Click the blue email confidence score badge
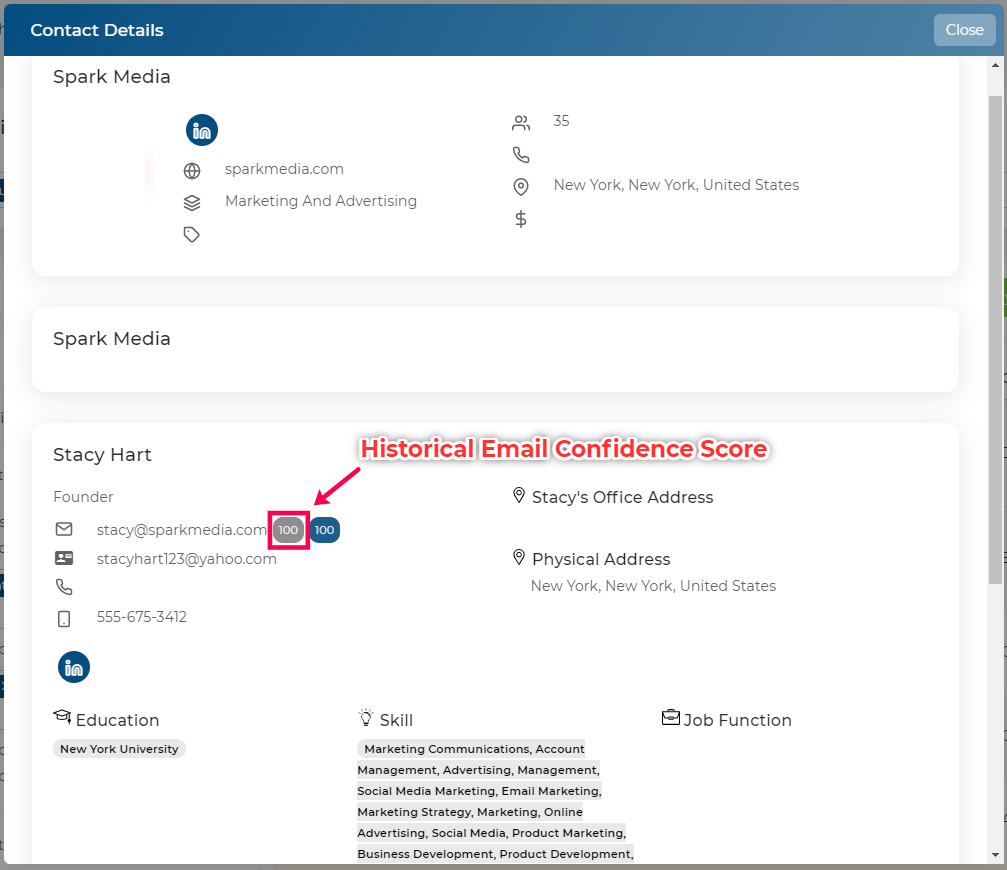The height and width of the screenshot is (870, 1007). 324,530
